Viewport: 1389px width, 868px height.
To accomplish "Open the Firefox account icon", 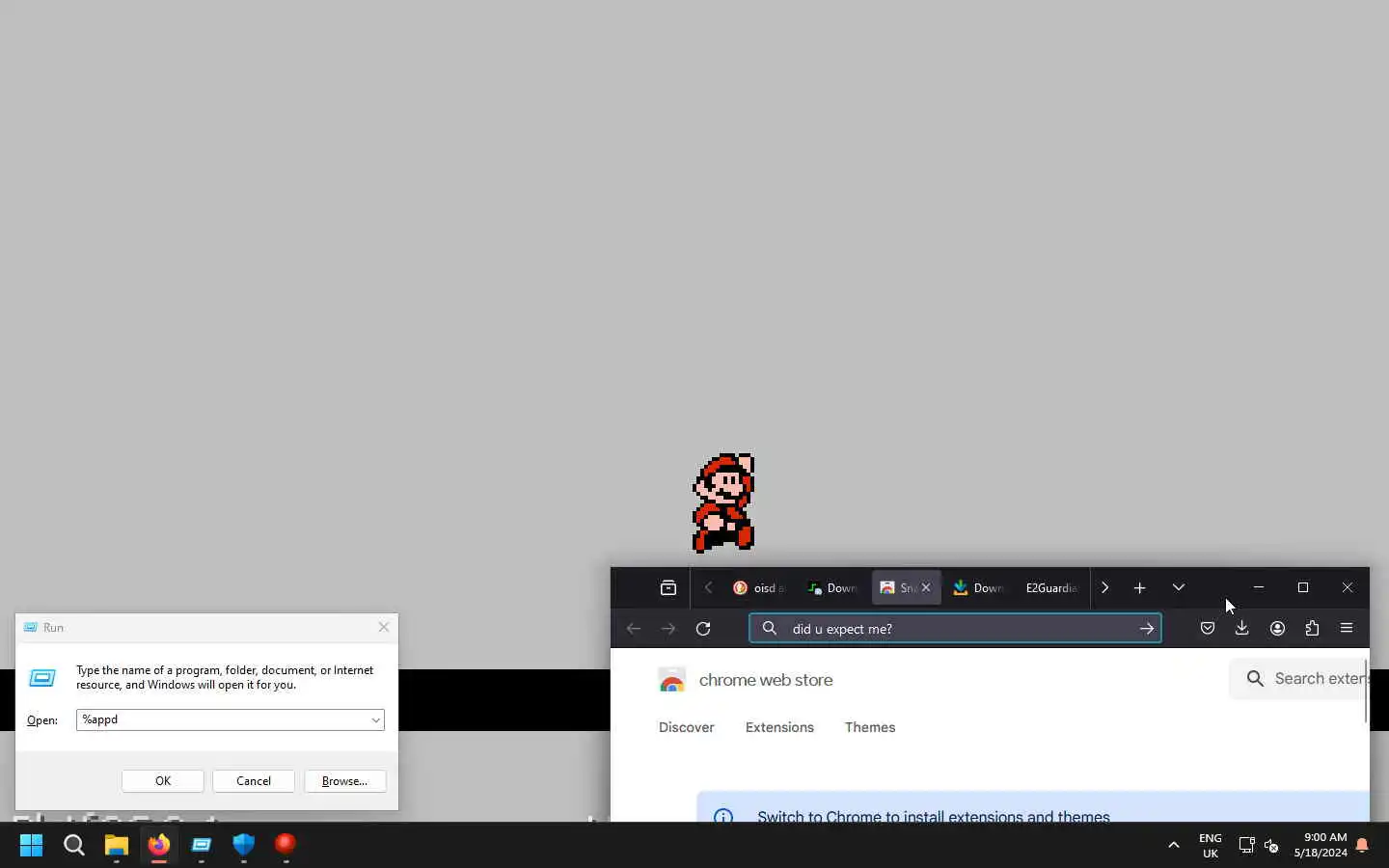I will (x=1277, y=628).
